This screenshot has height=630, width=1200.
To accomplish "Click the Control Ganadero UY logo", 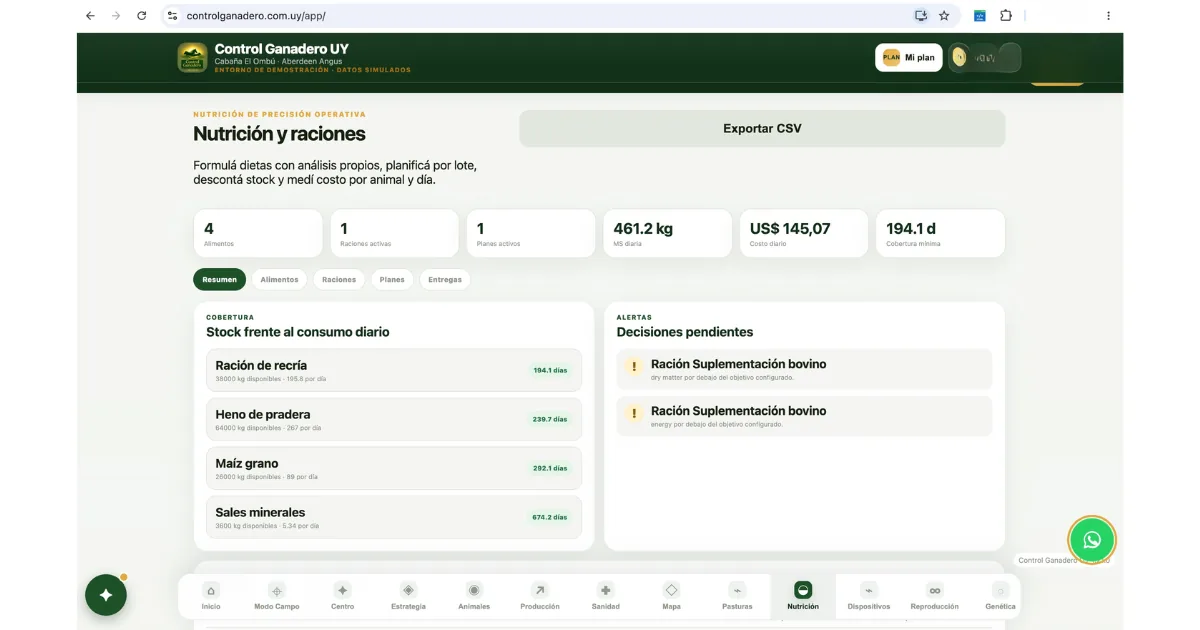I will pos(193,57).
